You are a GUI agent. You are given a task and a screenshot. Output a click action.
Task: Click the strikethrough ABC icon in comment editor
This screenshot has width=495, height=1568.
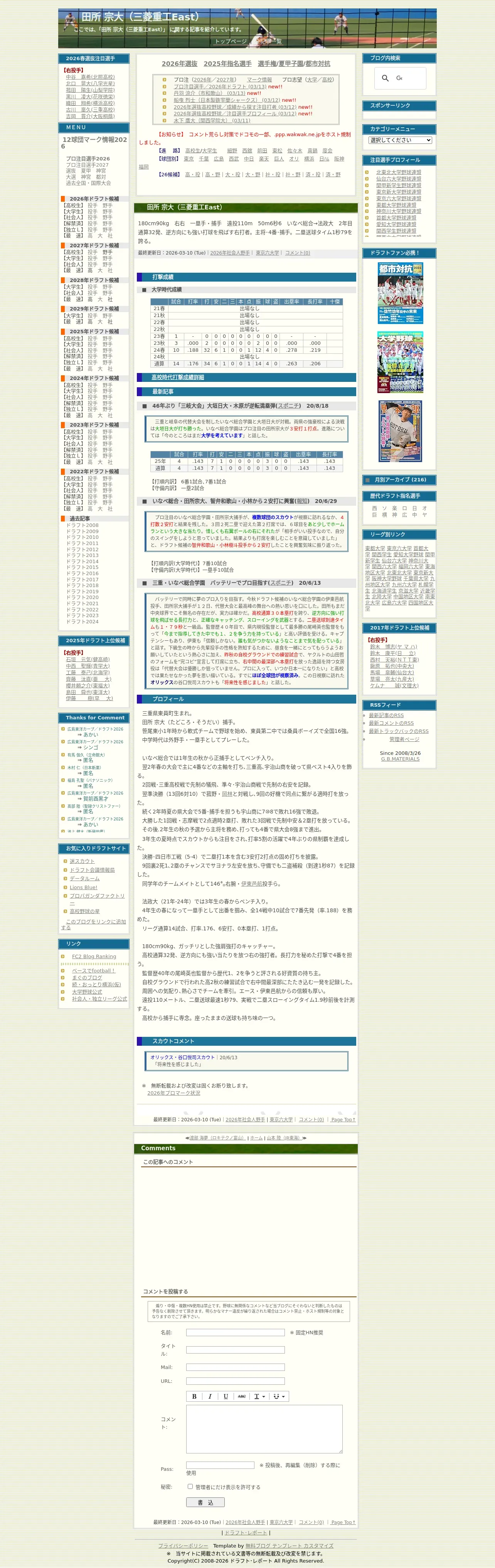(241, 1396)
